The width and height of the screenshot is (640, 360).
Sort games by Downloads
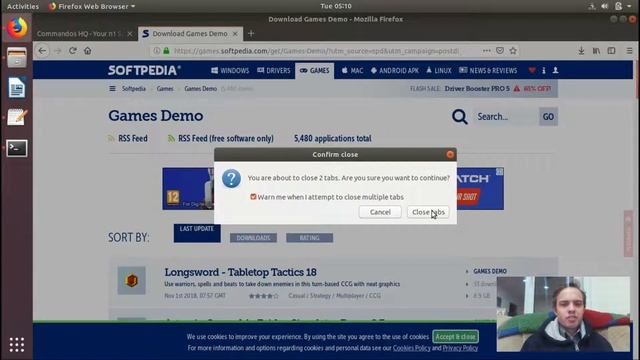[x=253, y=238]
